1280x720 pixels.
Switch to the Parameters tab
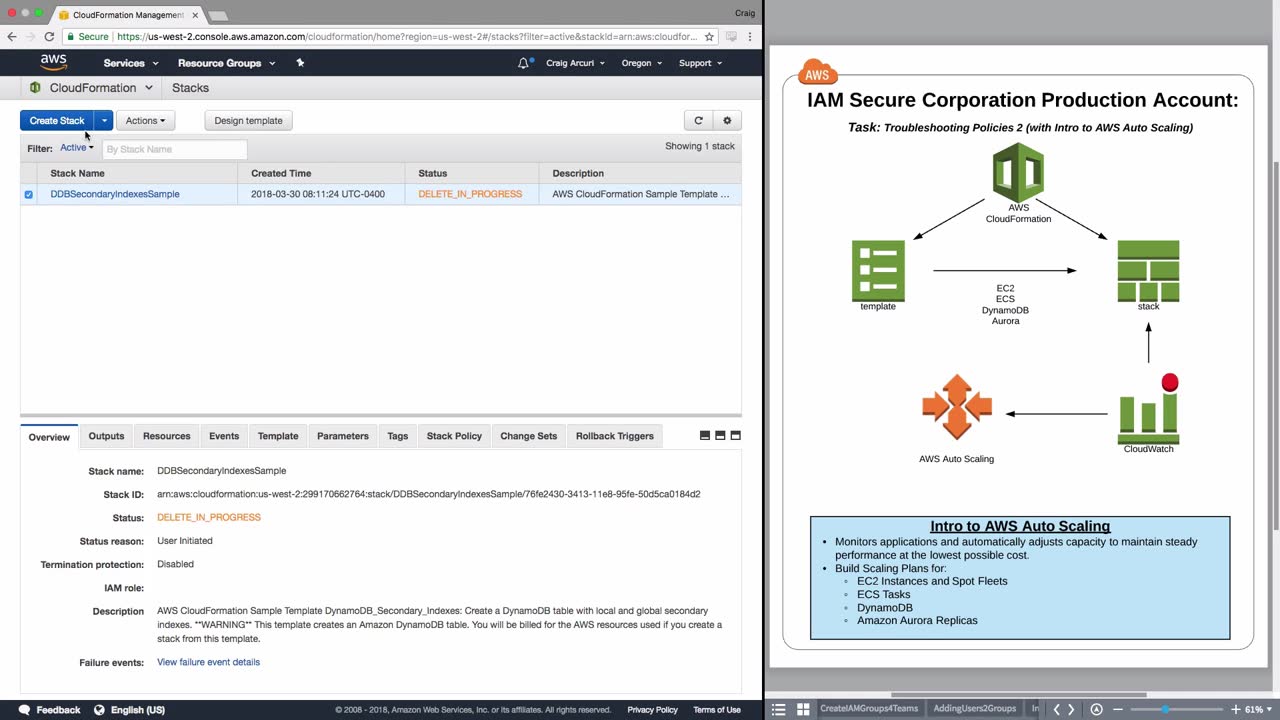coord(343,436)
